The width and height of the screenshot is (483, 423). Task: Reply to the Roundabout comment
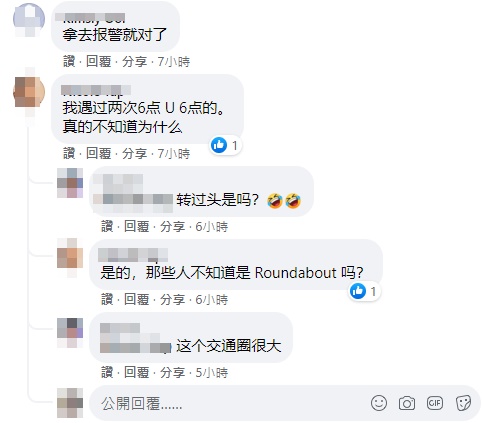point(136,299)
